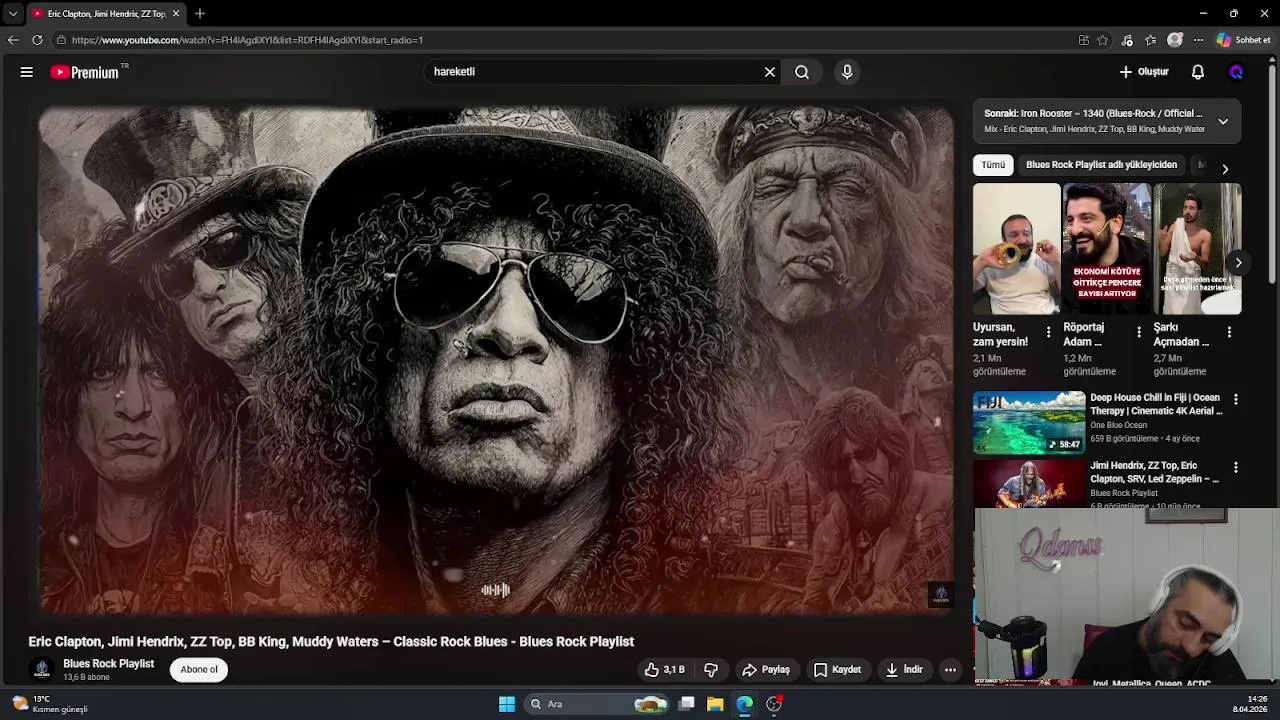Open the tab search dropdown
The height and width of the screenshot is (720, 1280).
click(x=13, y=13)
